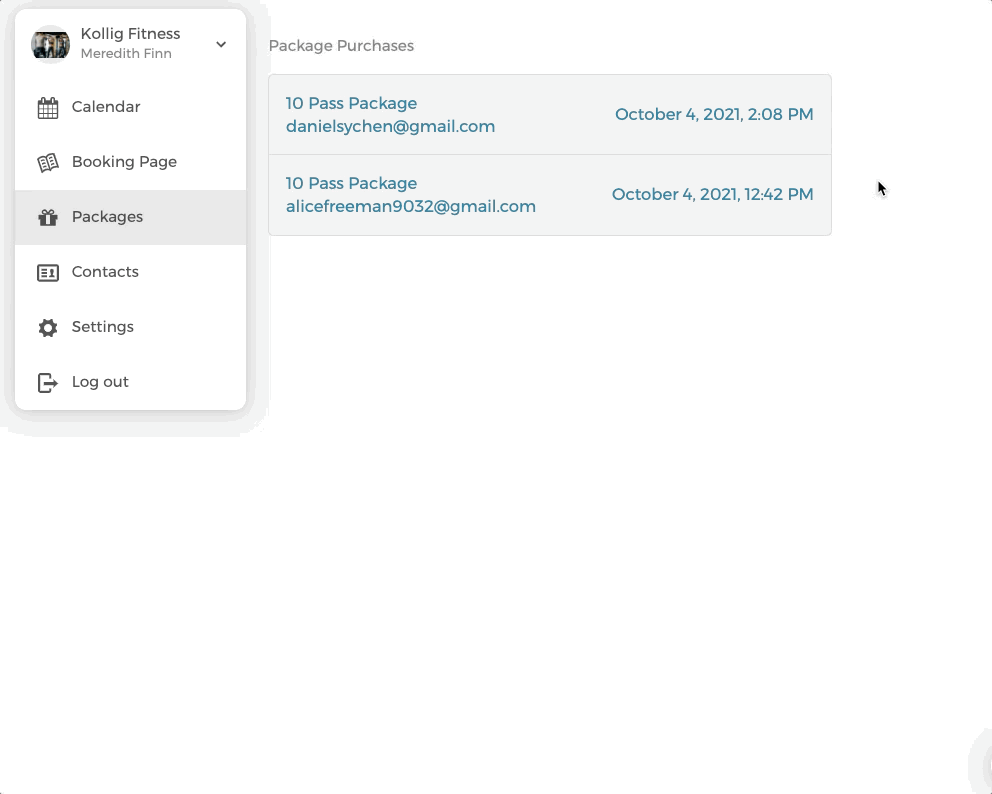Click the alicefreeman9032@gmail.com email text

[x=411, y=207]
